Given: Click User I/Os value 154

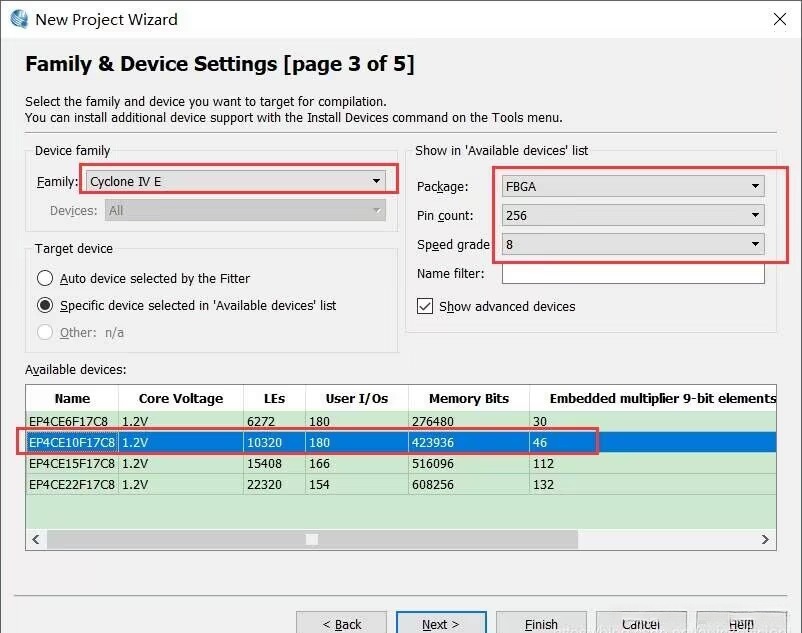Looking at the screenshot, I should tap(319, 484).
